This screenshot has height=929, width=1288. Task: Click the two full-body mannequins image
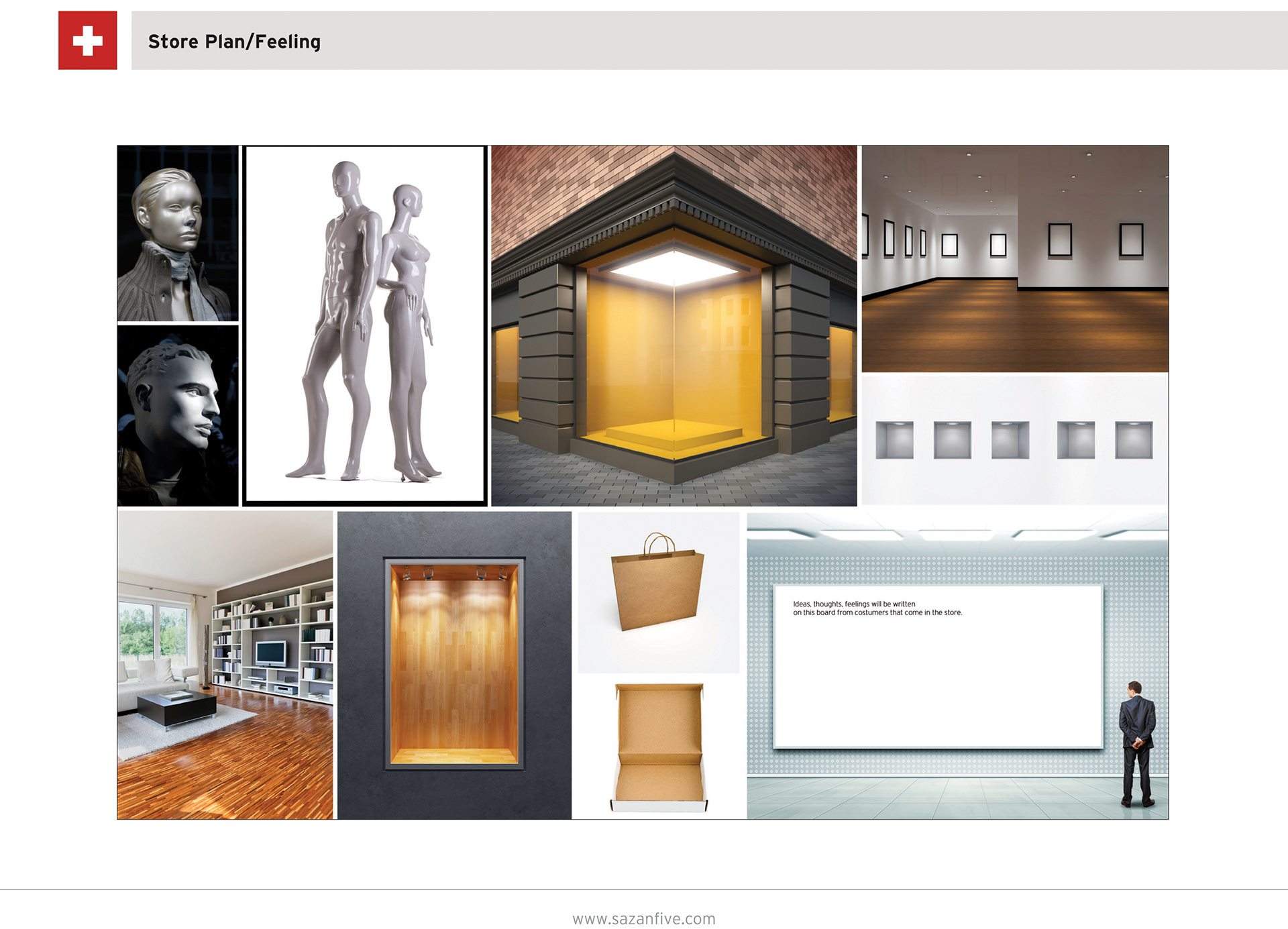click(364, 325)
